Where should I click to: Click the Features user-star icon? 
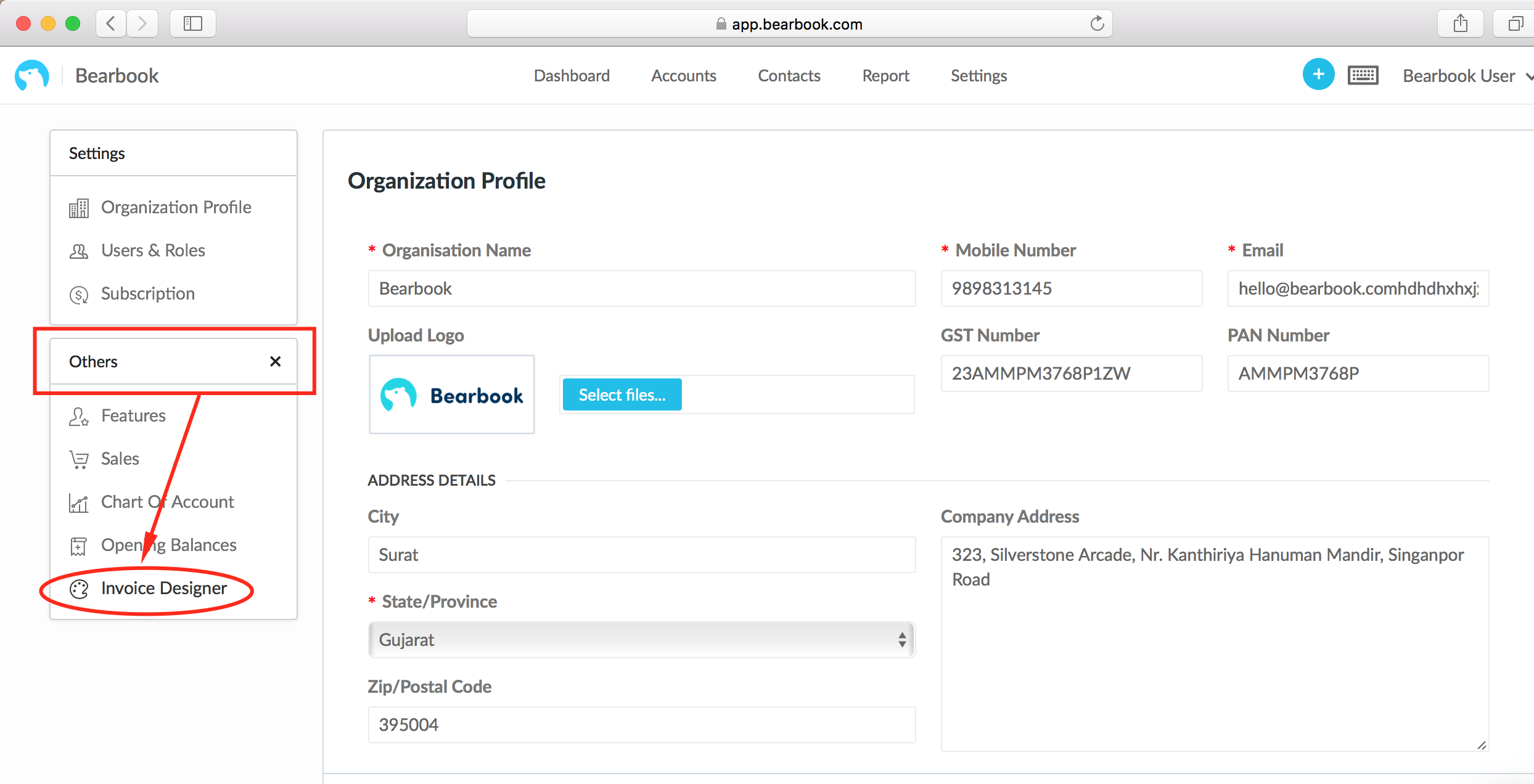[x=78, y=417]
